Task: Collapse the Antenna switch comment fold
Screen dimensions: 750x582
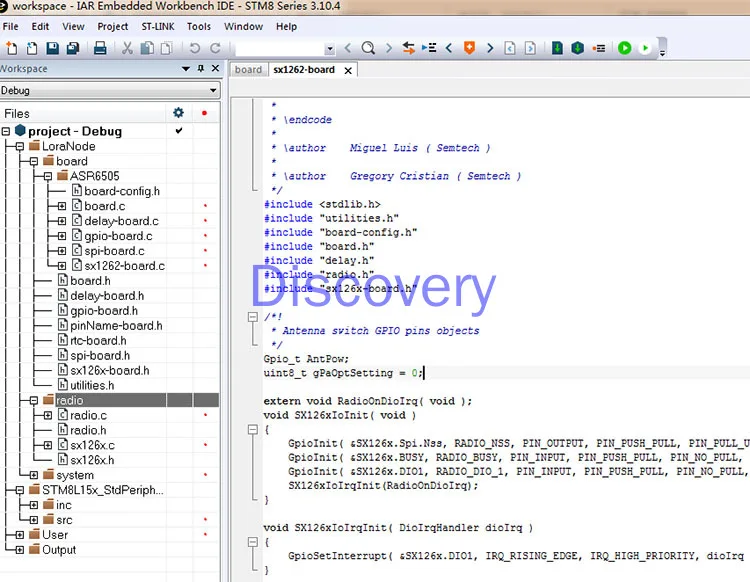Action: (x=253, y=317)
